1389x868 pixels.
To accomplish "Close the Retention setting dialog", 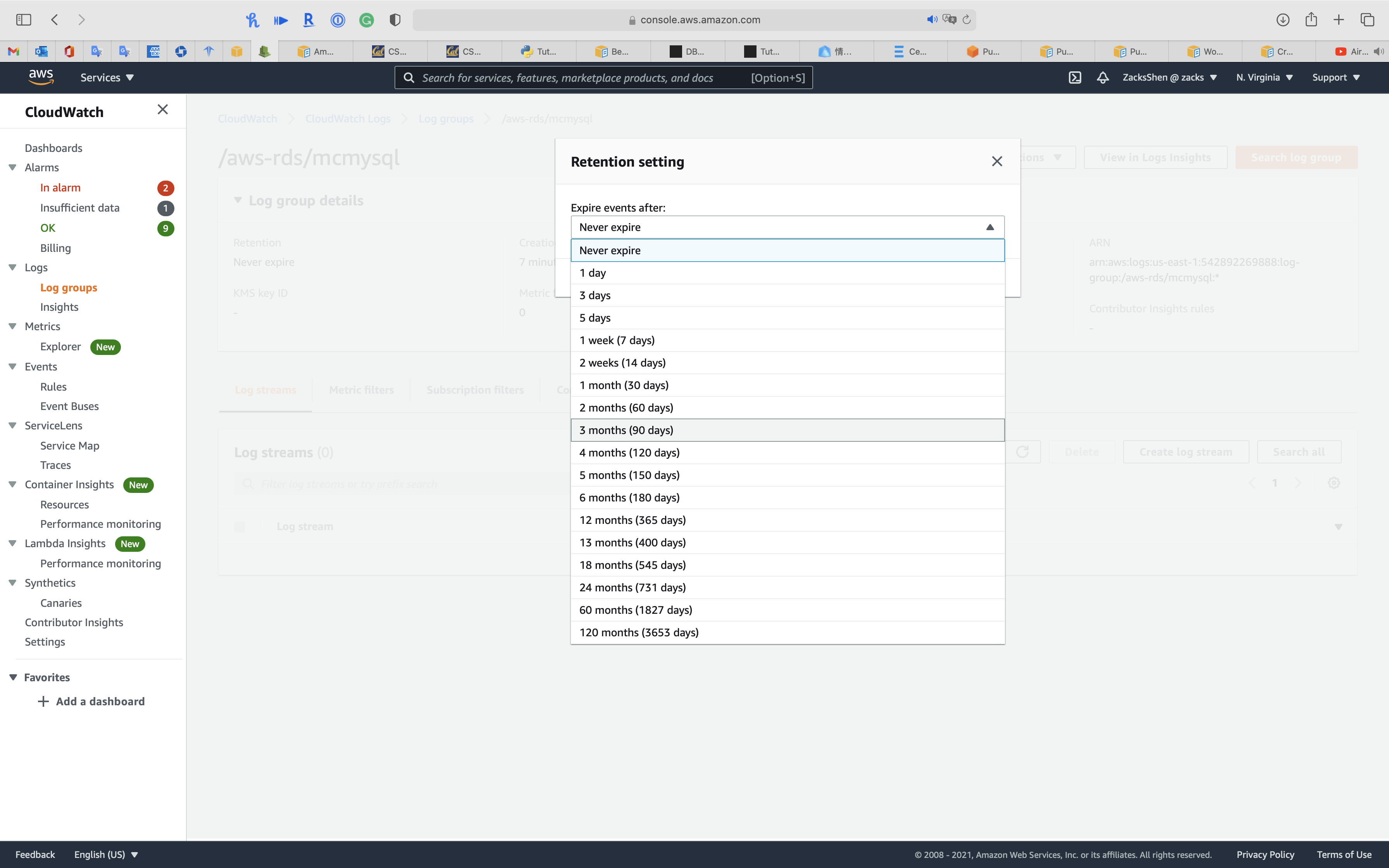I will coord(997,161).
